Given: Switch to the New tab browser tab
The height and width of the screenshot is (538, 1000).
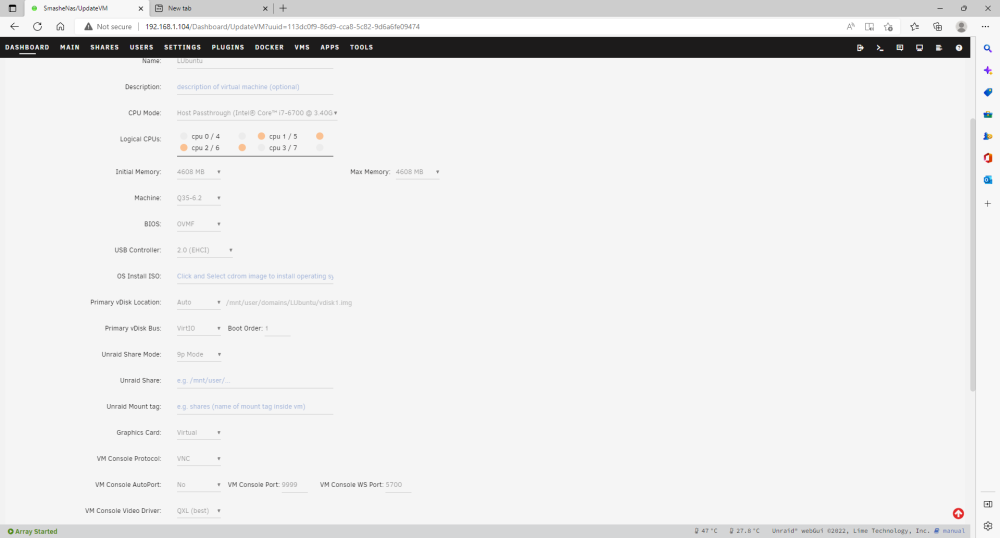Looking at the screenshot, I should pyautogui.click(x=210, y=8).
